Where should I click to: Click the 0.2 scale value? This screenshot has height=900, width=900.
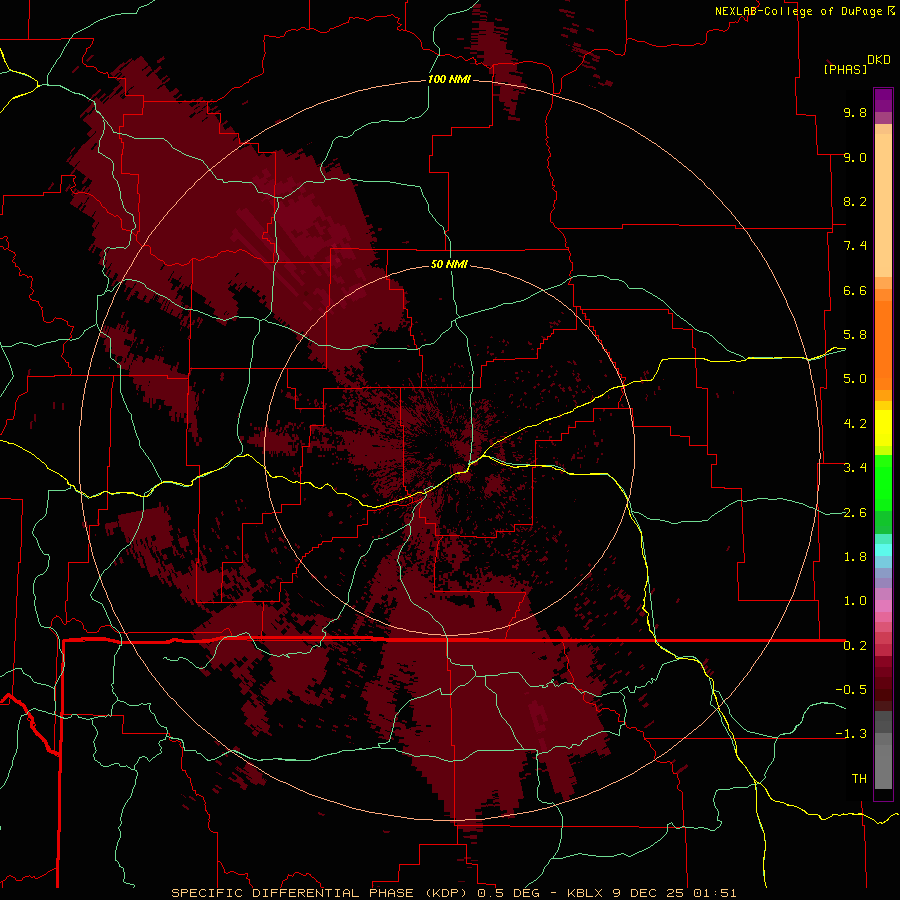855,646
